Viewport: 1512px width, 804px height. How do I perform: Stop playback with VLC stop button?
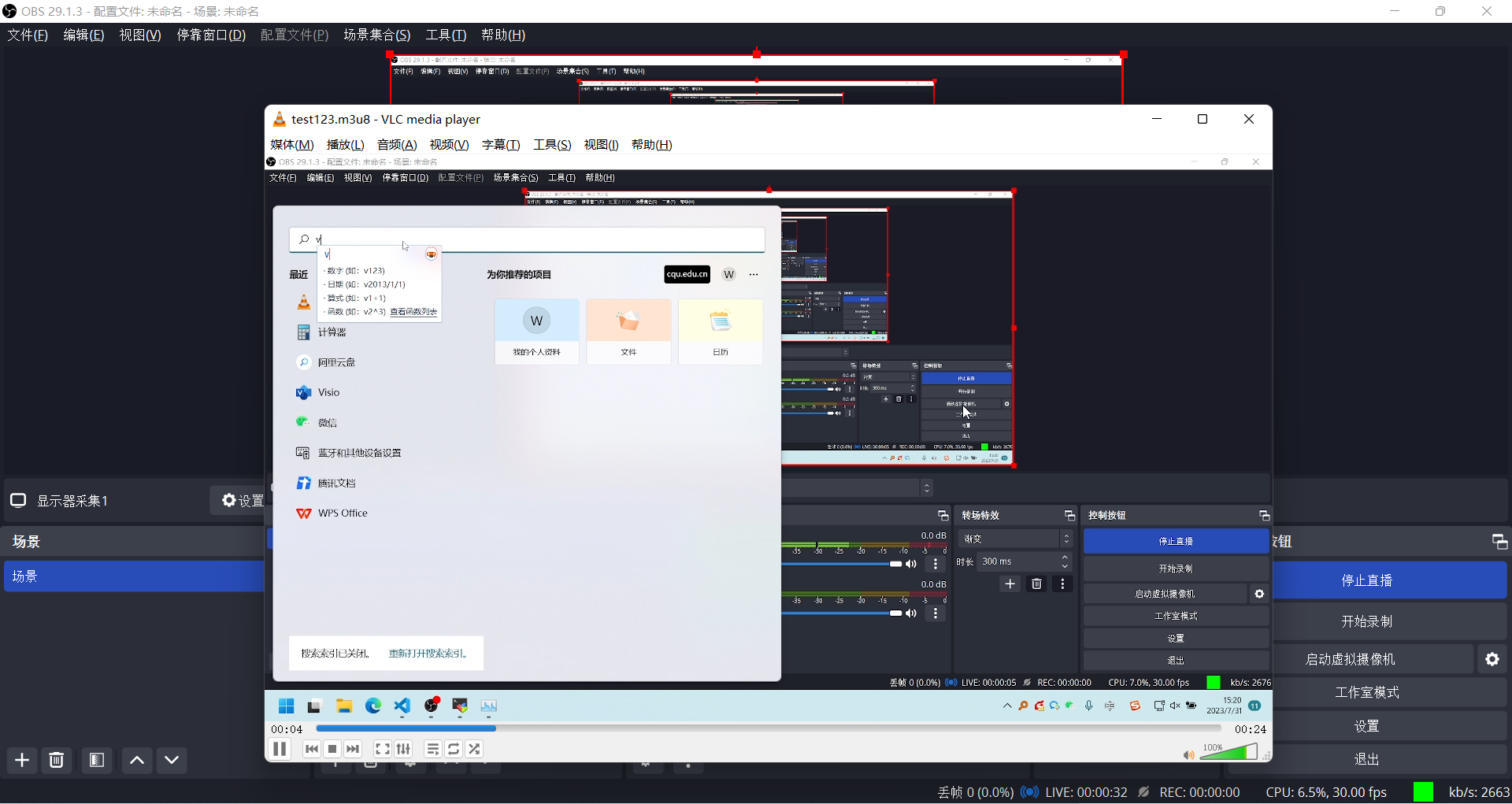point(332,749)
